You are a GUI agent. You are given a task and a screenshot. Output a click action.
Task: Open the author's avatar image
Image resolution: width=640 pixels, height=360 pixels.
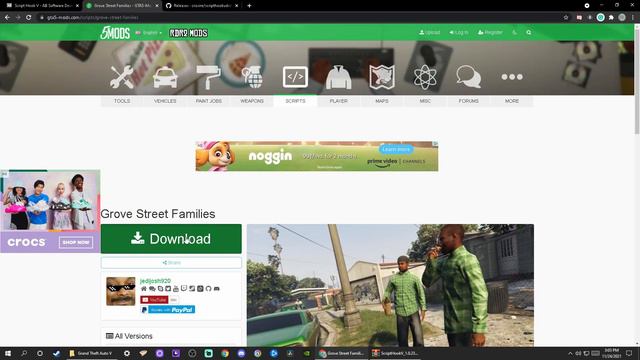pos(120,291)
